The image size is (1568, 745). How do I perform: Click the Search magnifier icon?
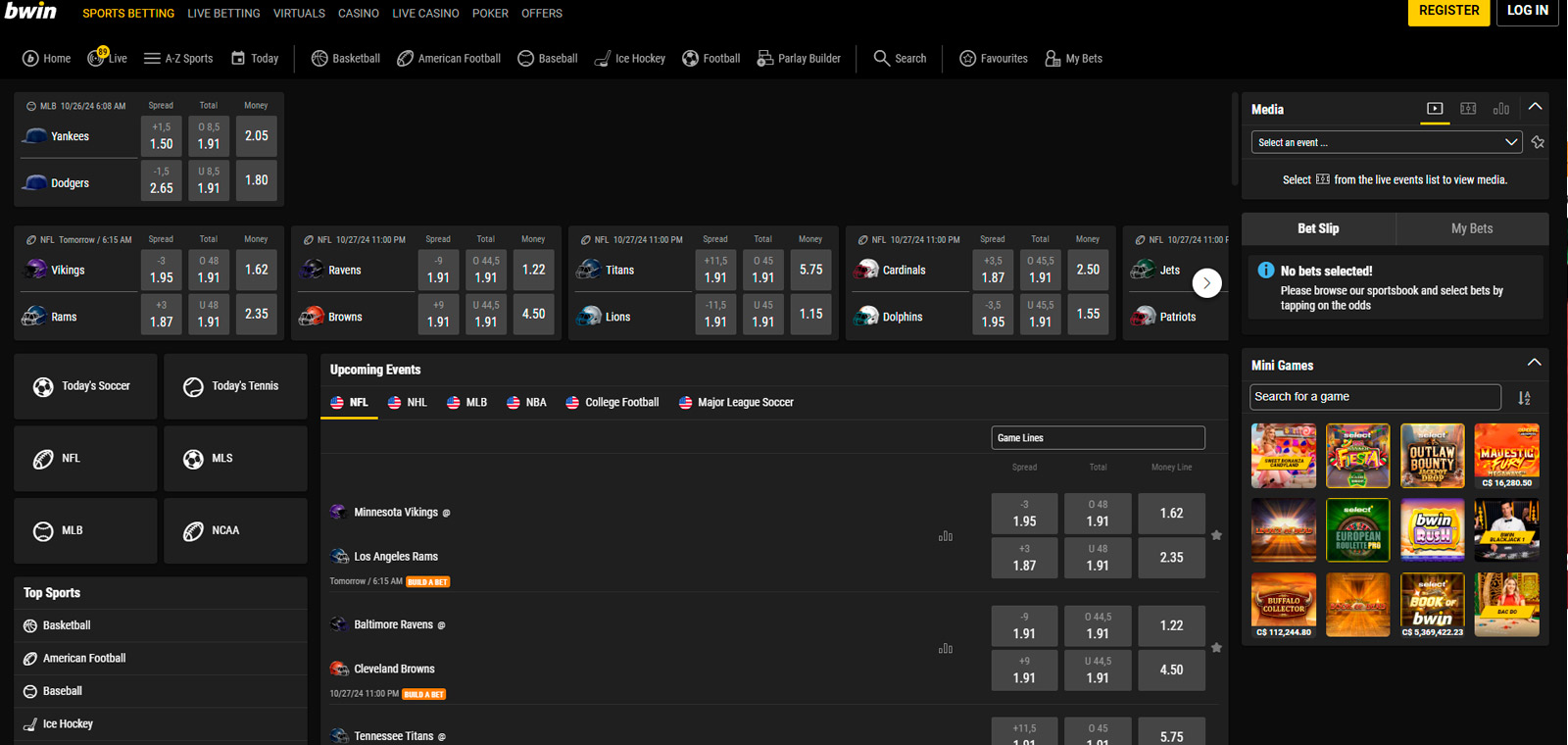click(x=882, y=59)
